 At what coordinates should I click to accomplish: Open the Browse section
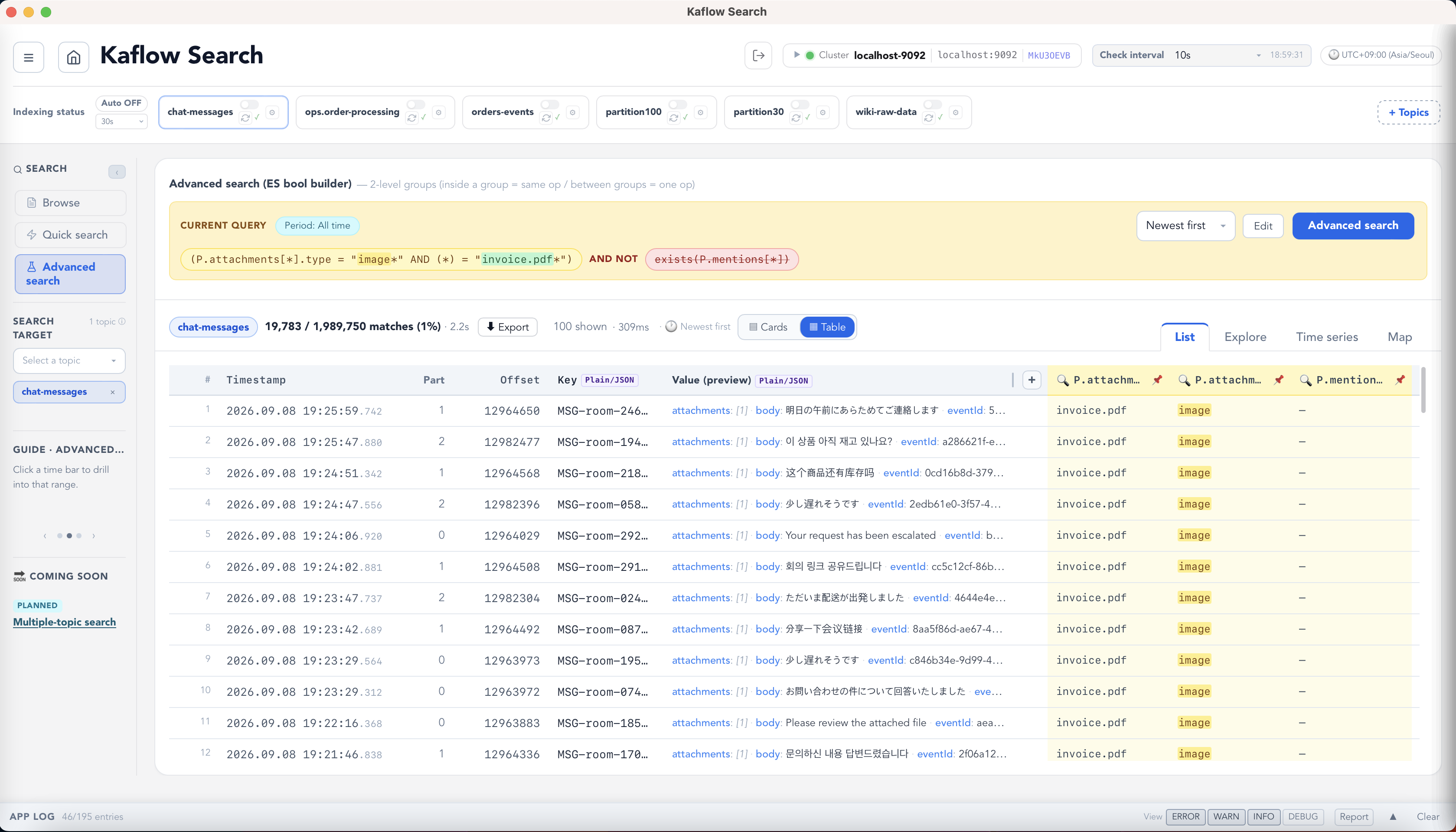(x=70, y=203)
